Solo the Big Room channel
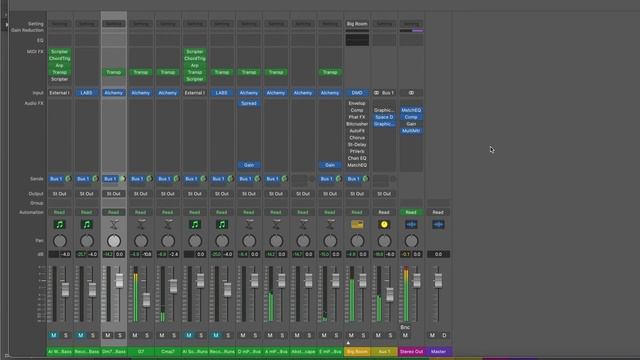Image resolution: width=640 pixels, height=360 pixels. 363,335
